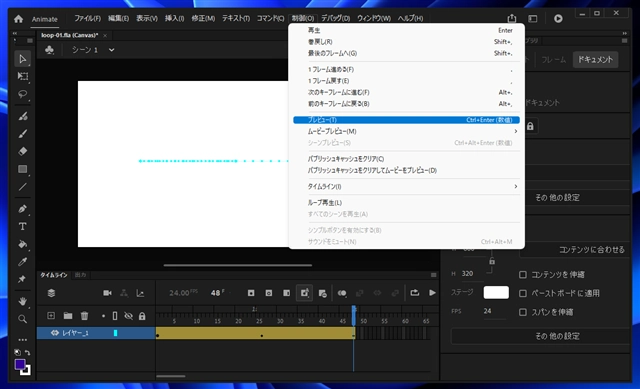This screenshot has height=389, width=640.
Task: Select the Eyedropper tool
Action: pos(23,262)
